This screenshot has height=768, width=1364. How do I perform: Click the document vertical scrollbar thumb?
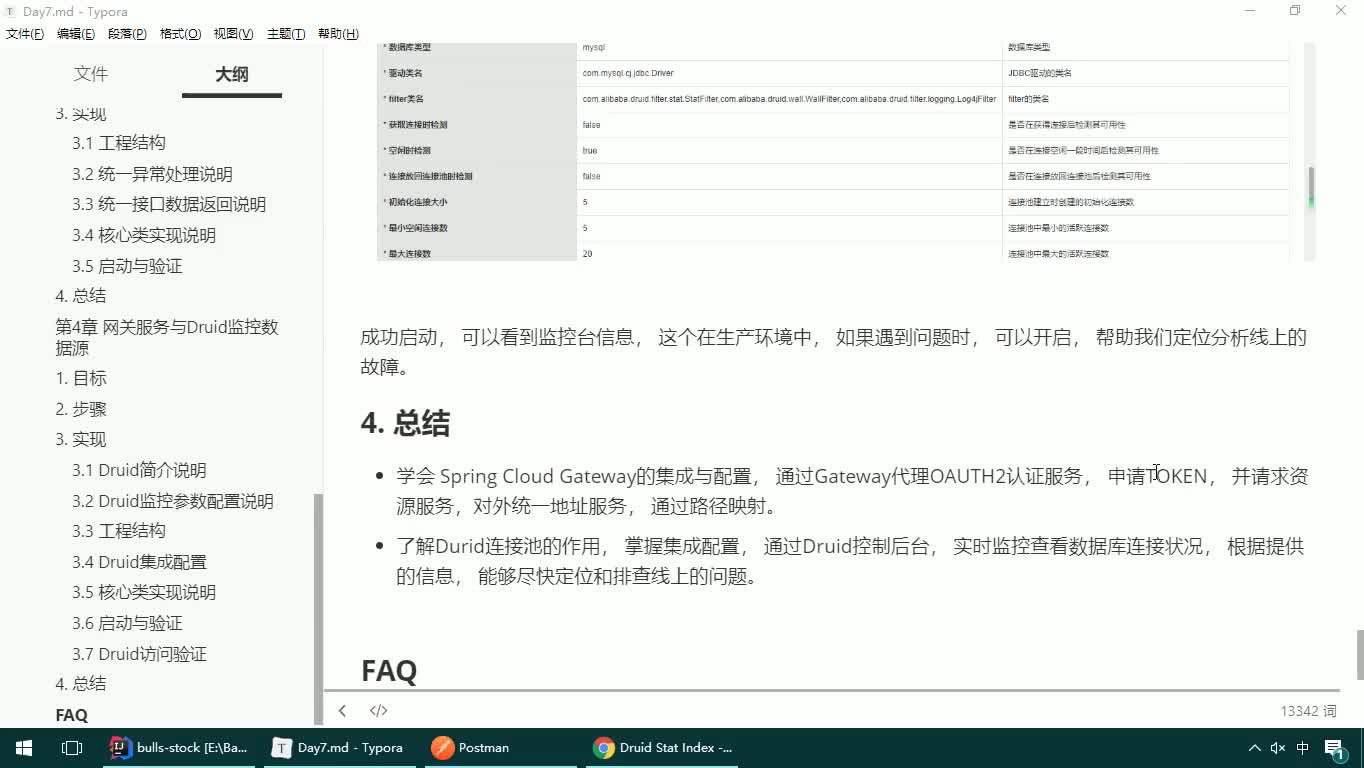click(1359, 655)
